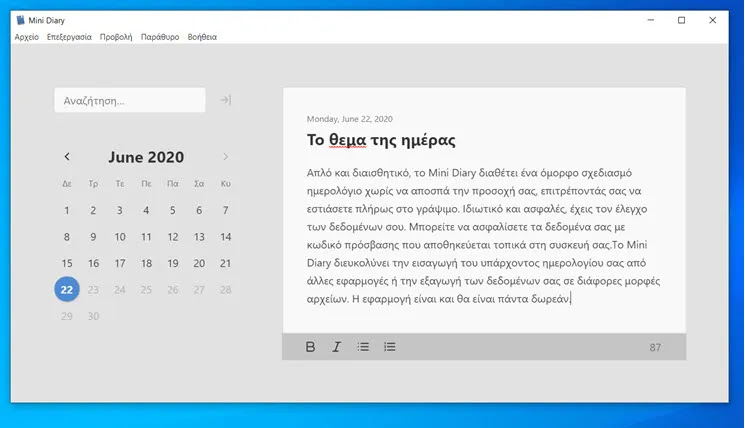The width and height of the screenshot is (745, 428).
Task: Click the 'Κυ' weekday header
Action: tap(226, 183)
